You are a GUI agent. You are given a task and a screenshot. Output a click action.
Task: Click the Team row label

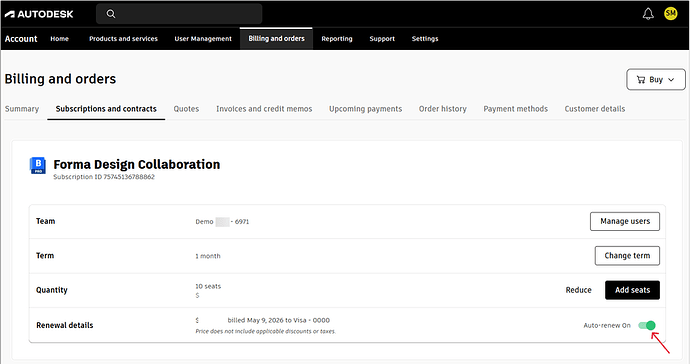click(45, 221)
